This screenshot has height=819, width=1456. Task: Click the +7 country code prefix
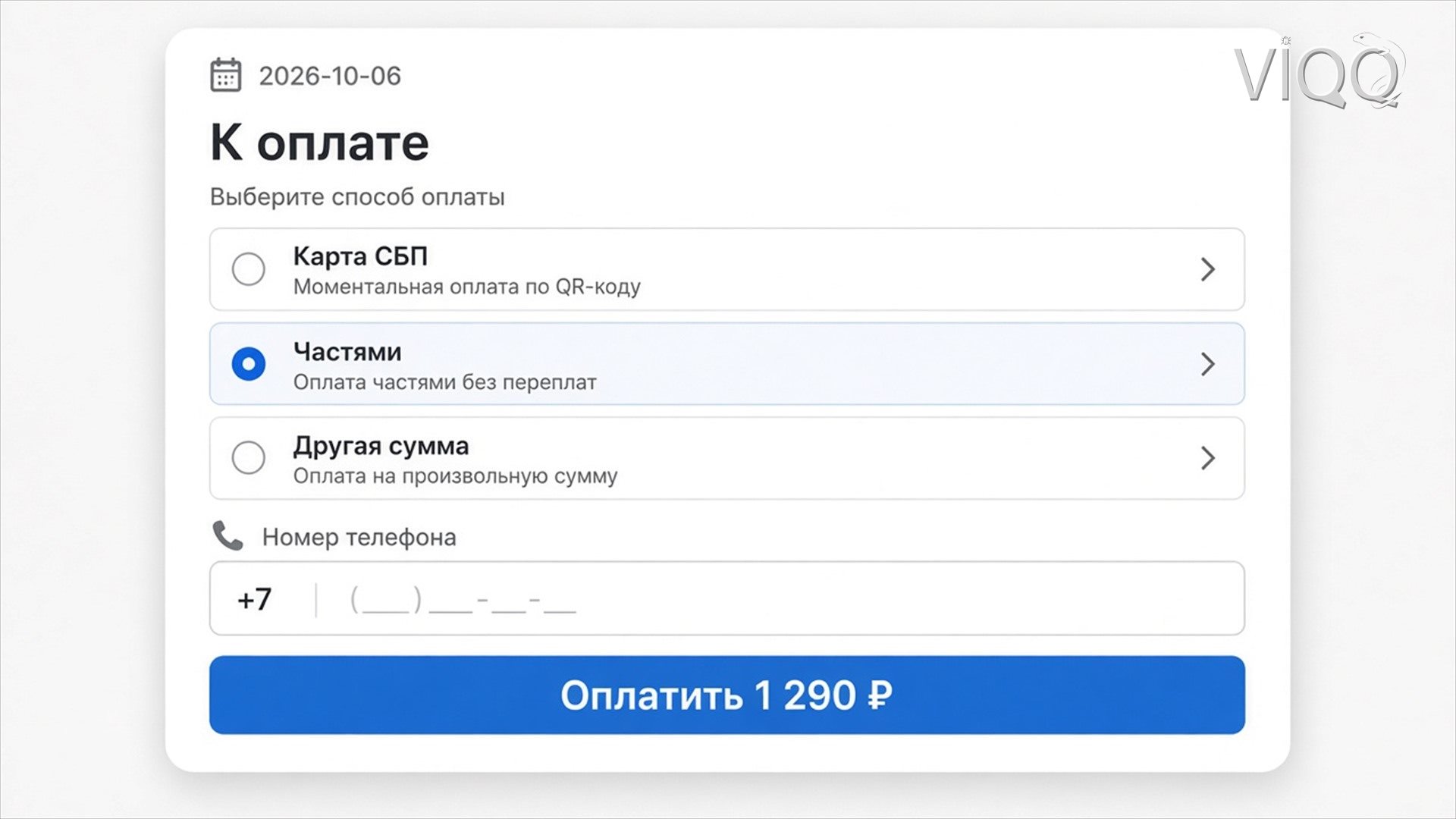tap(254, 600)
